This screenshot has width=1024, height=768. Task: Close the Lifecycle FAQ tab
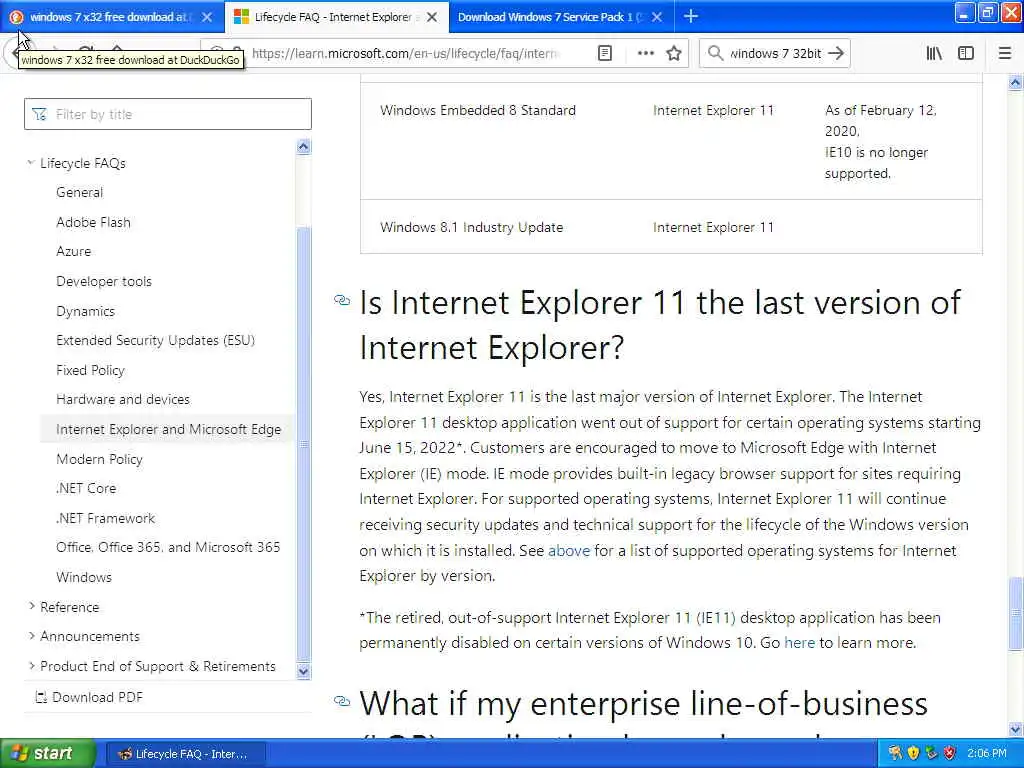click(432, 17)
